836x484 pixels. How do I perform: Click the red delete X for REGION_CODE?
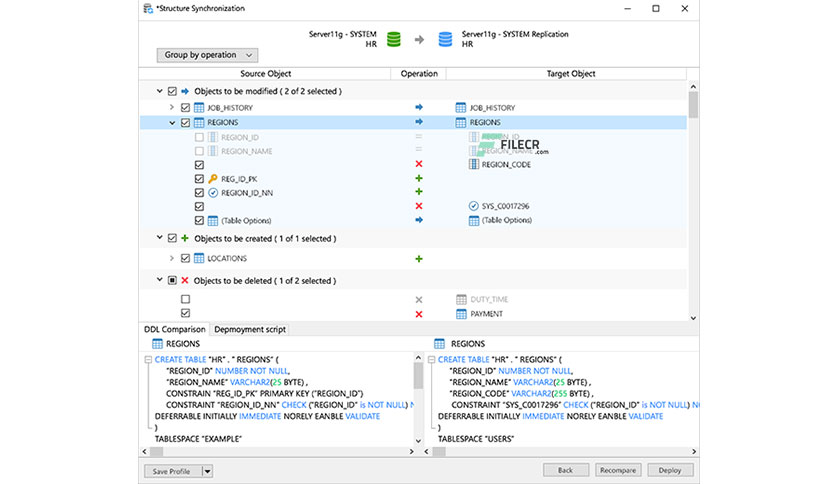pyautogui.click(x=419, y=164)
